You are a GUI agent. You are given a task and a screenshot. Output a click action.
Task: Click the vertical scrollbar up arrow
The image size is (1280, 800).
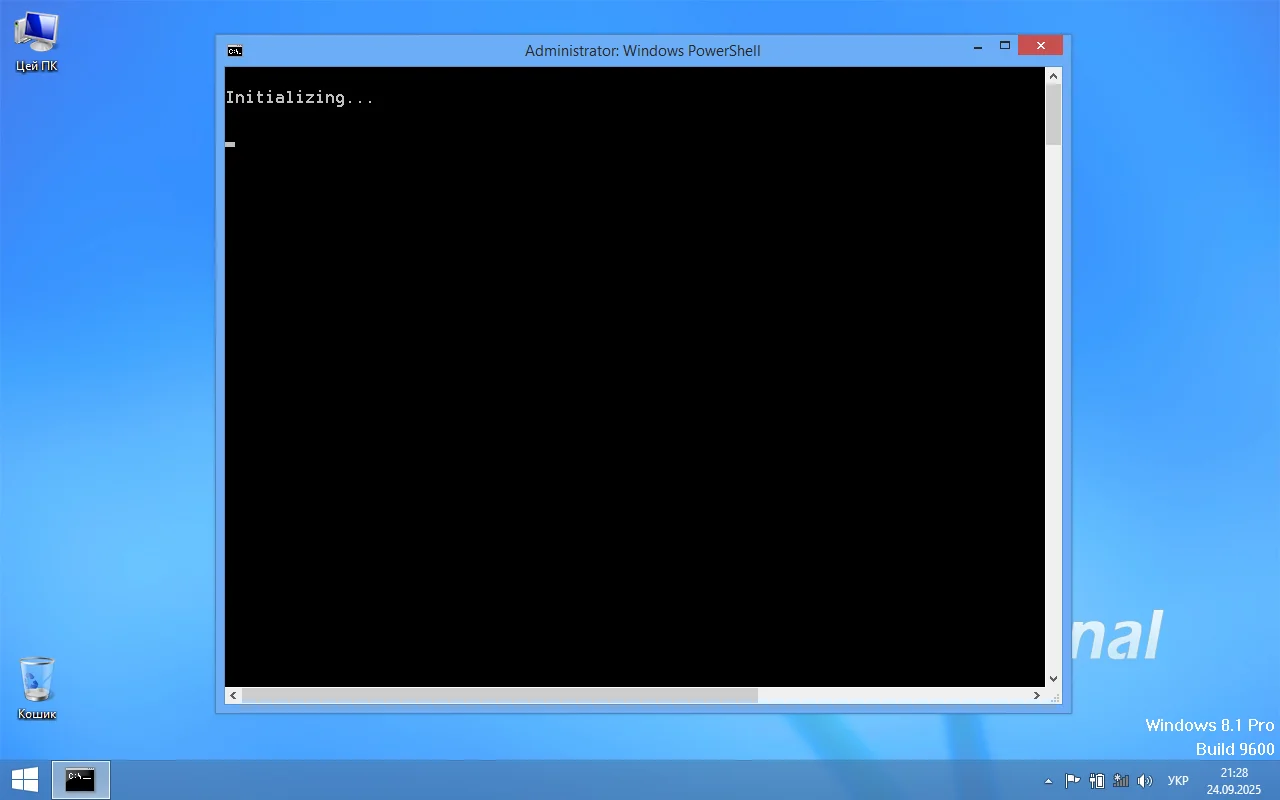click(x=1053, y=75)
